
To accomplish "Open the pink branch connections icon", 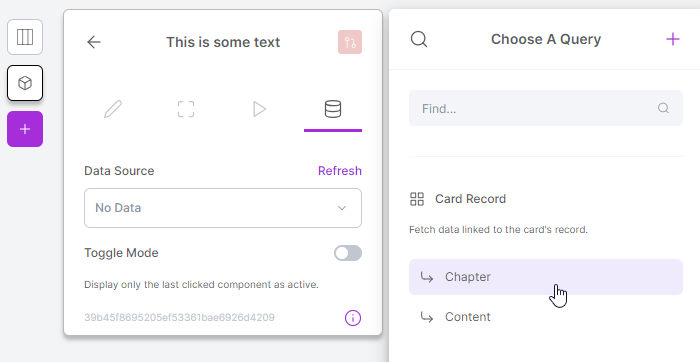I will [350, 42].
